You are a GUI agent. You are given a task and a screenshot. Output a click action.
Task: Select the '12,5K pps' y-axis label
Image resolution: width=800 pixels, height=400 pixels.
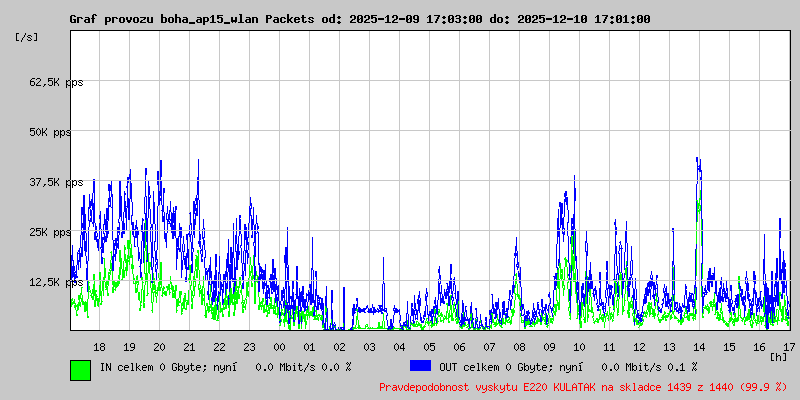[56, 282]
